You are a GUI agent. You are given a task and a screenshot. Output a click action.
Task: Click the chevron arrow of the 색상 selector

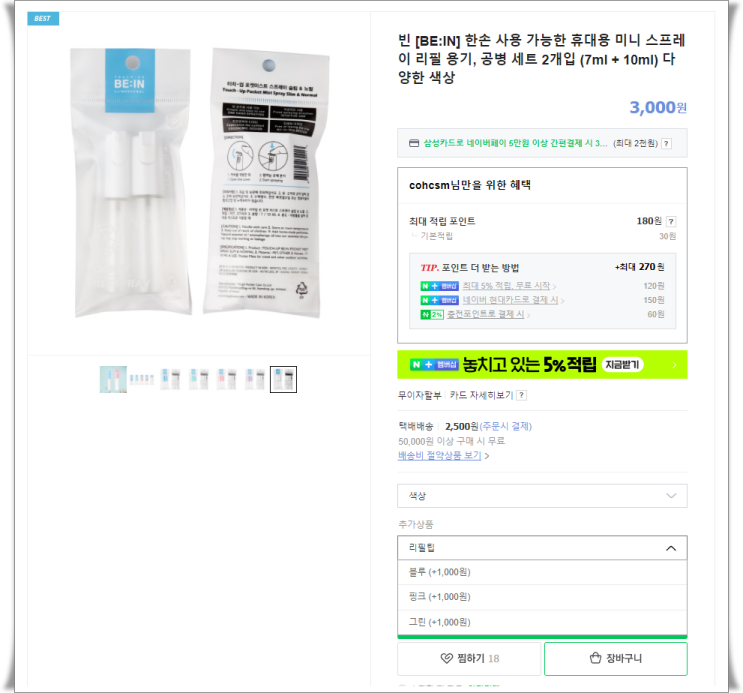click(671, 496)
